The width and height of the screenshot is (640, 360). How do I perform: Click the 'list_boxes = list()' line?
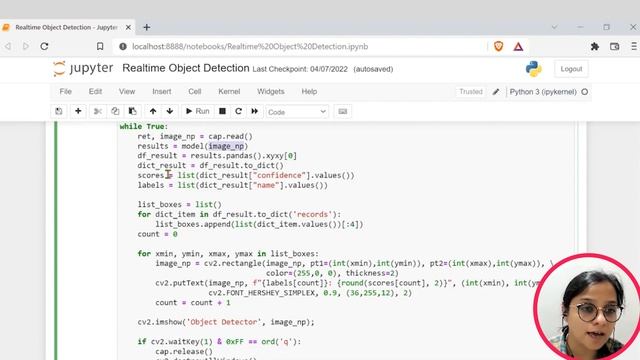coord(180,205)
